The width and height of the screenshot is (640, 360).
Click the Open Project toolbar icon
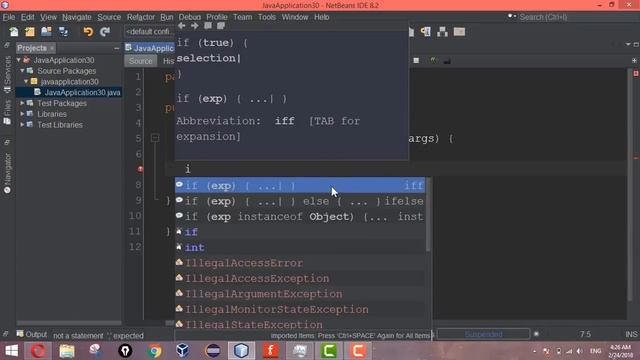pos(47,32)
